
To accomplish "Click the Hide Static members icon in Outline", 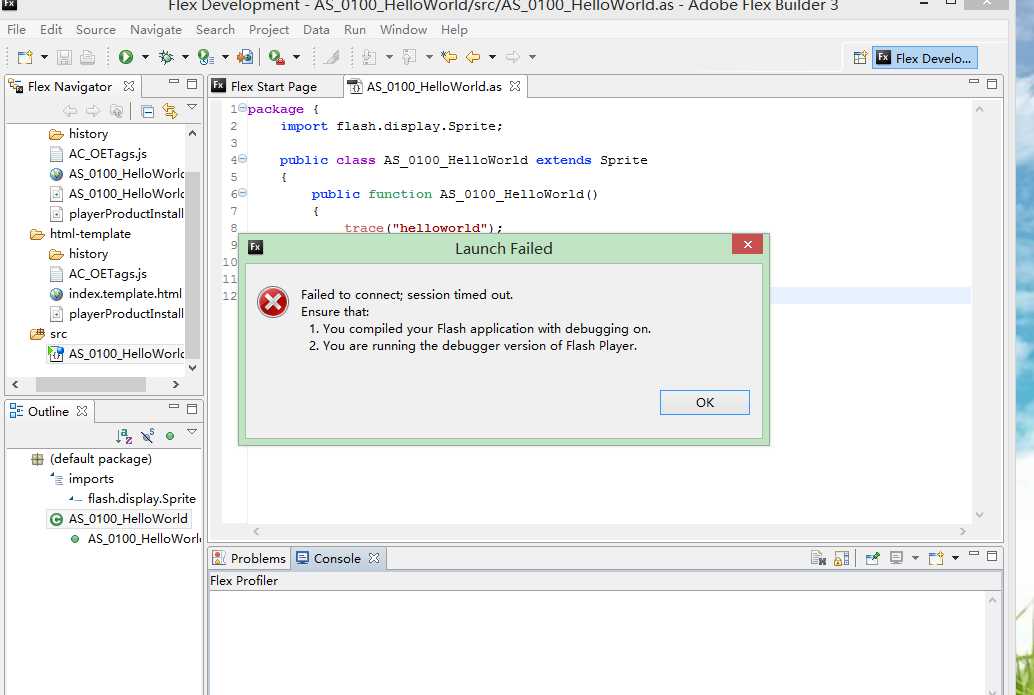I will click(148, 436).
